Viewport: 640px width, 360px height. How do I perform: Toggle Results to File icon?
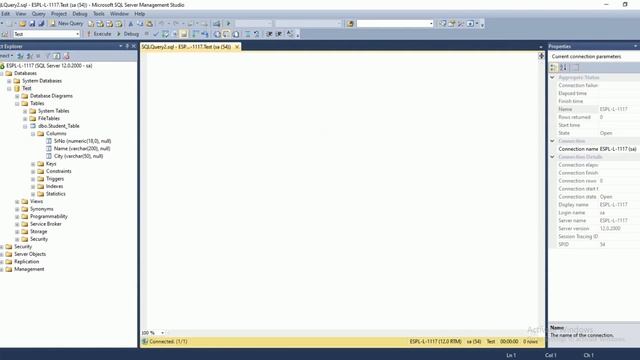coord(236,34)
